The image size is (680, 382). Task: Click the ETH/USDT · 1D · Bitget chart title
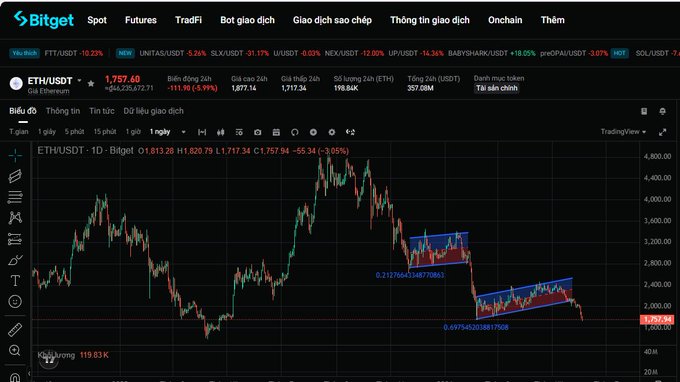coord(85,151)
